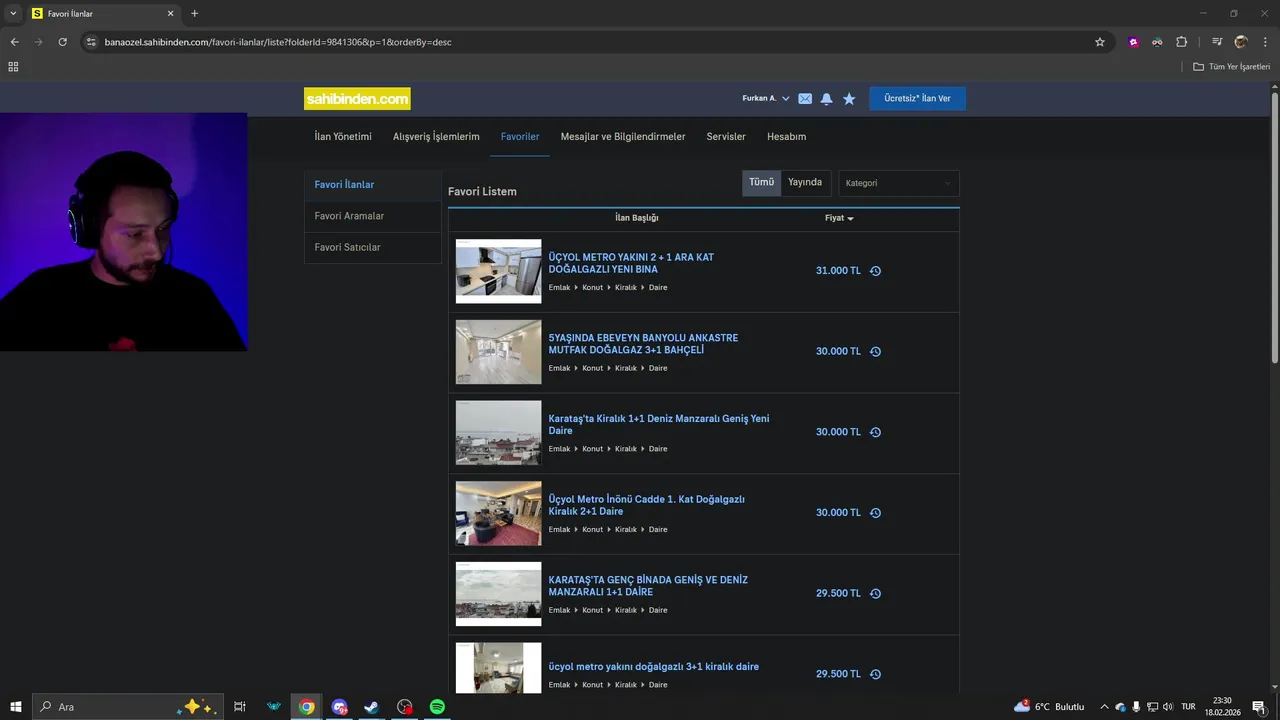
Task: View price history for 31.000 TL listing
Action: pos(875,271)
